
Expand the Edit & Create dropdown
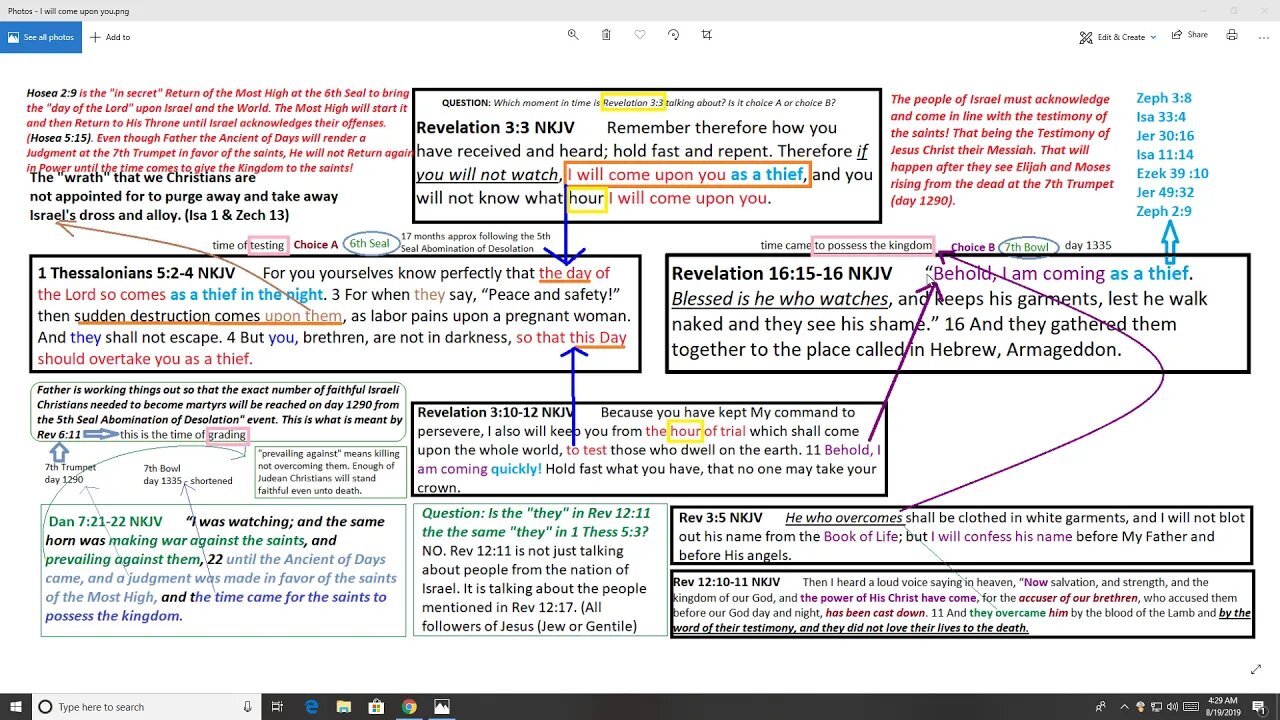1118,37
